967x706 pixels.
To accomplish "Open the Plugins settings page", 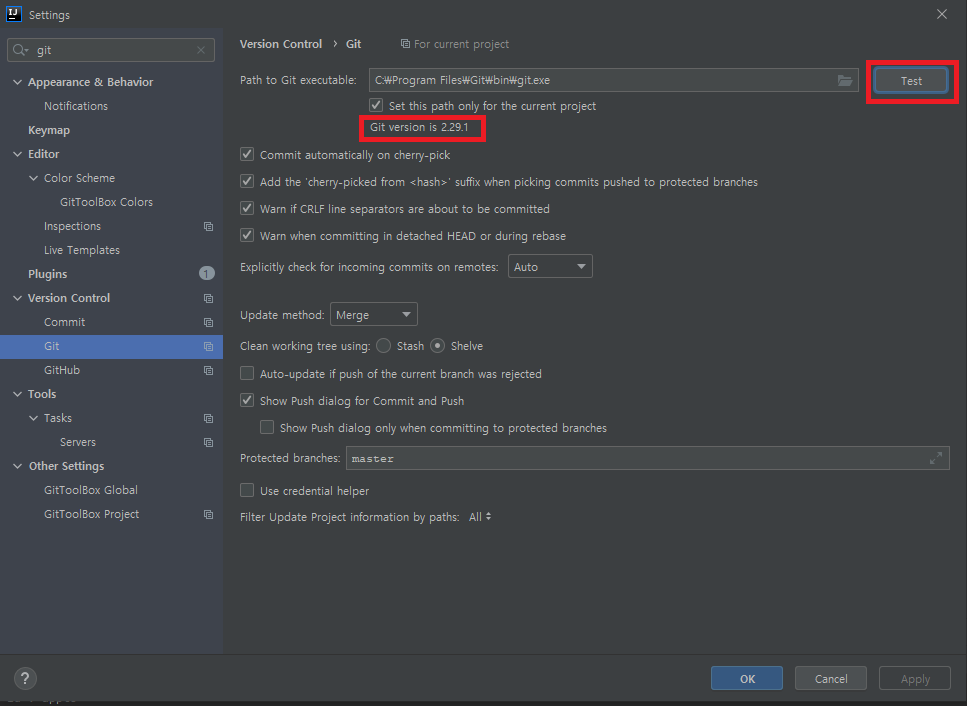I will (47, 274).
